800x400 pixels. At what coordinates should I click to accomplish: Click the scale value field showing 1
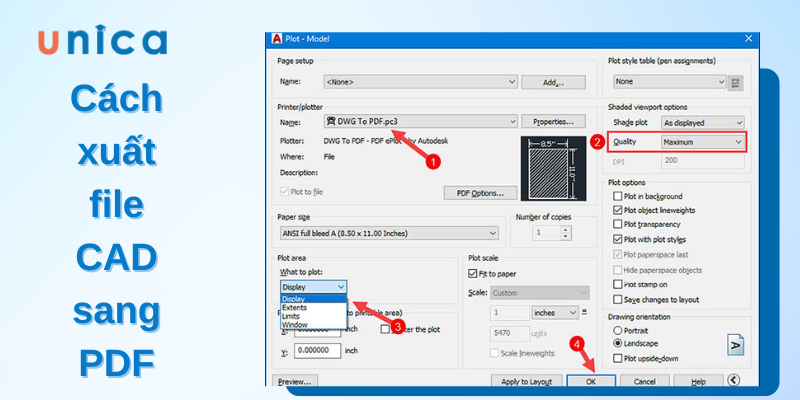pos(510,312)
